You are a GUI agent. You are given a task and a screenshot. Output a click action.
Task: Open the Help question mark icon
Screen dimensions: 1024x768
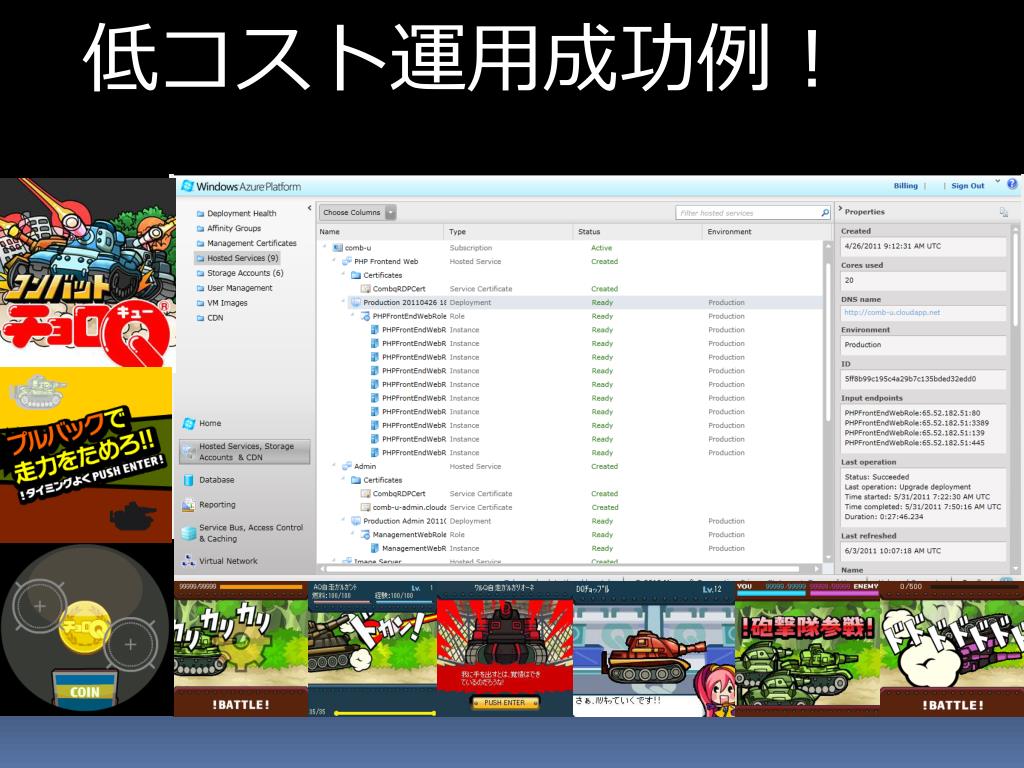(1012, 185)
